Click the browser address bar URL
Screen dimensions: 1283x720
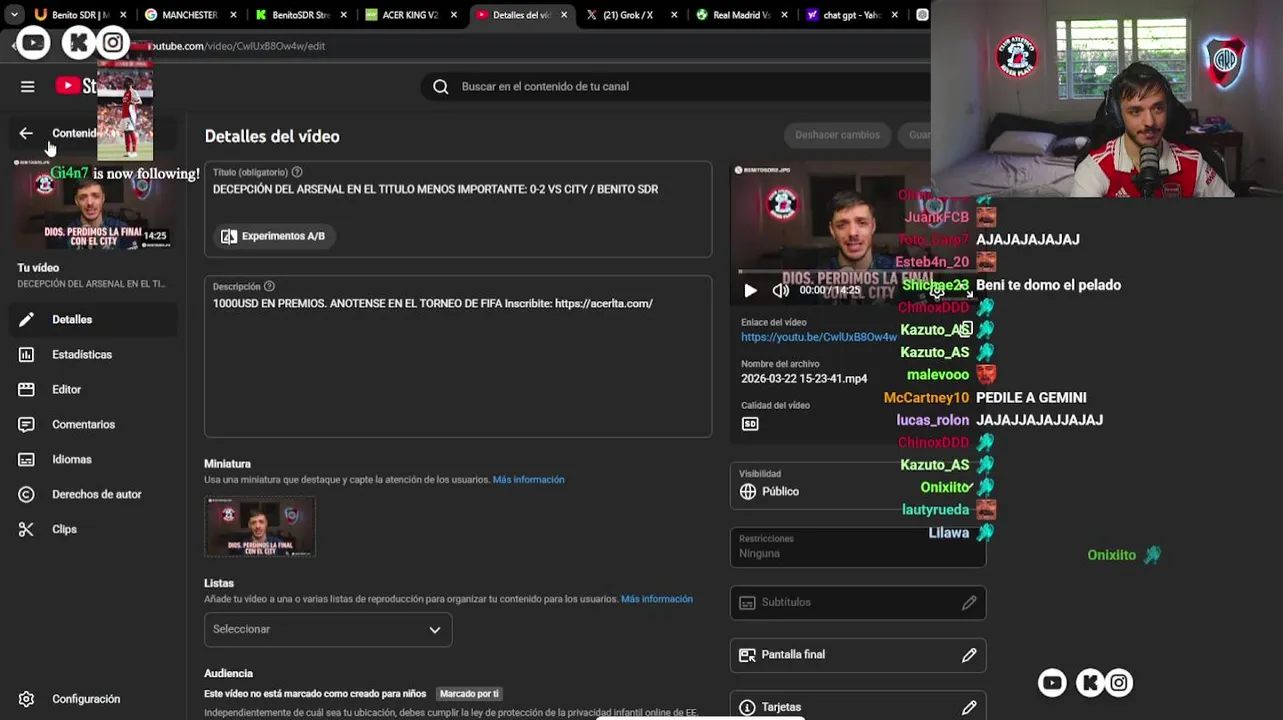click(x=237, y=46)
